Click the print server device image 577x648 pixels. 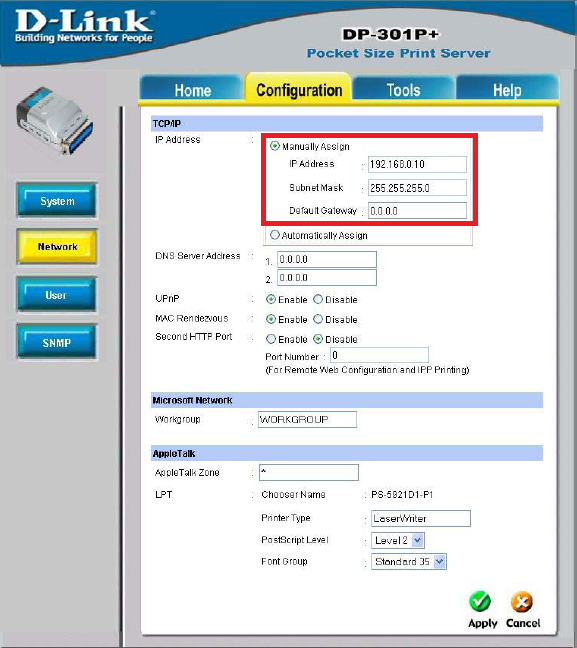pyautogui.click(x=55, y=121)
